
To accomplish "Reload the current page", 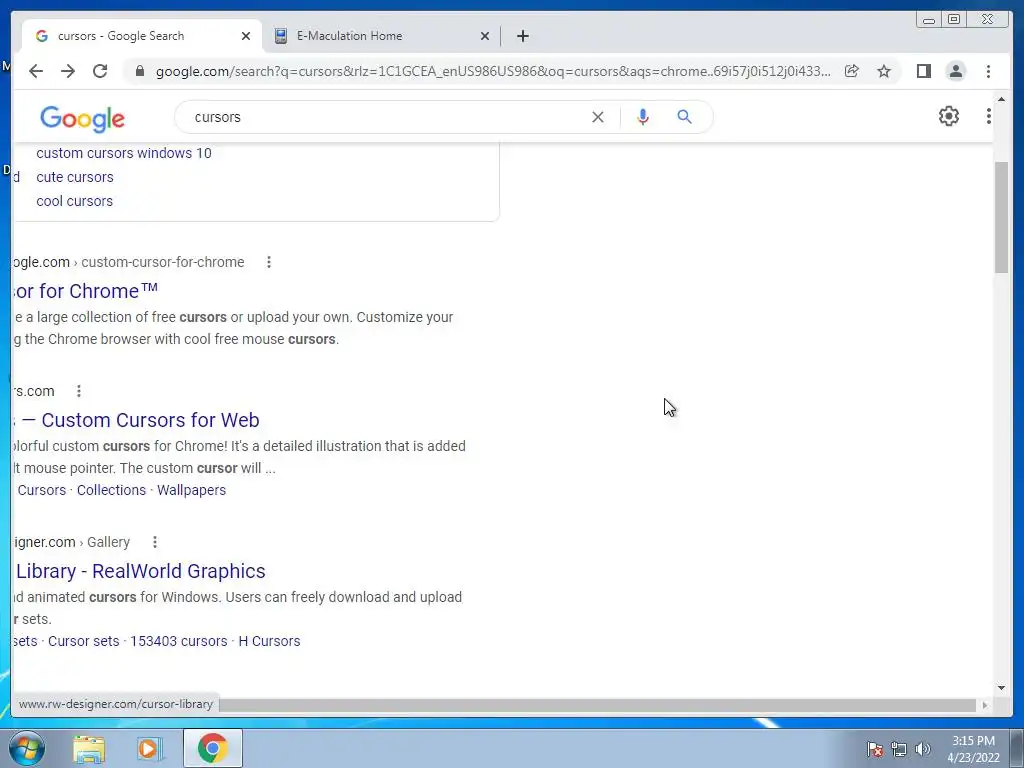I will click(100, 71).
